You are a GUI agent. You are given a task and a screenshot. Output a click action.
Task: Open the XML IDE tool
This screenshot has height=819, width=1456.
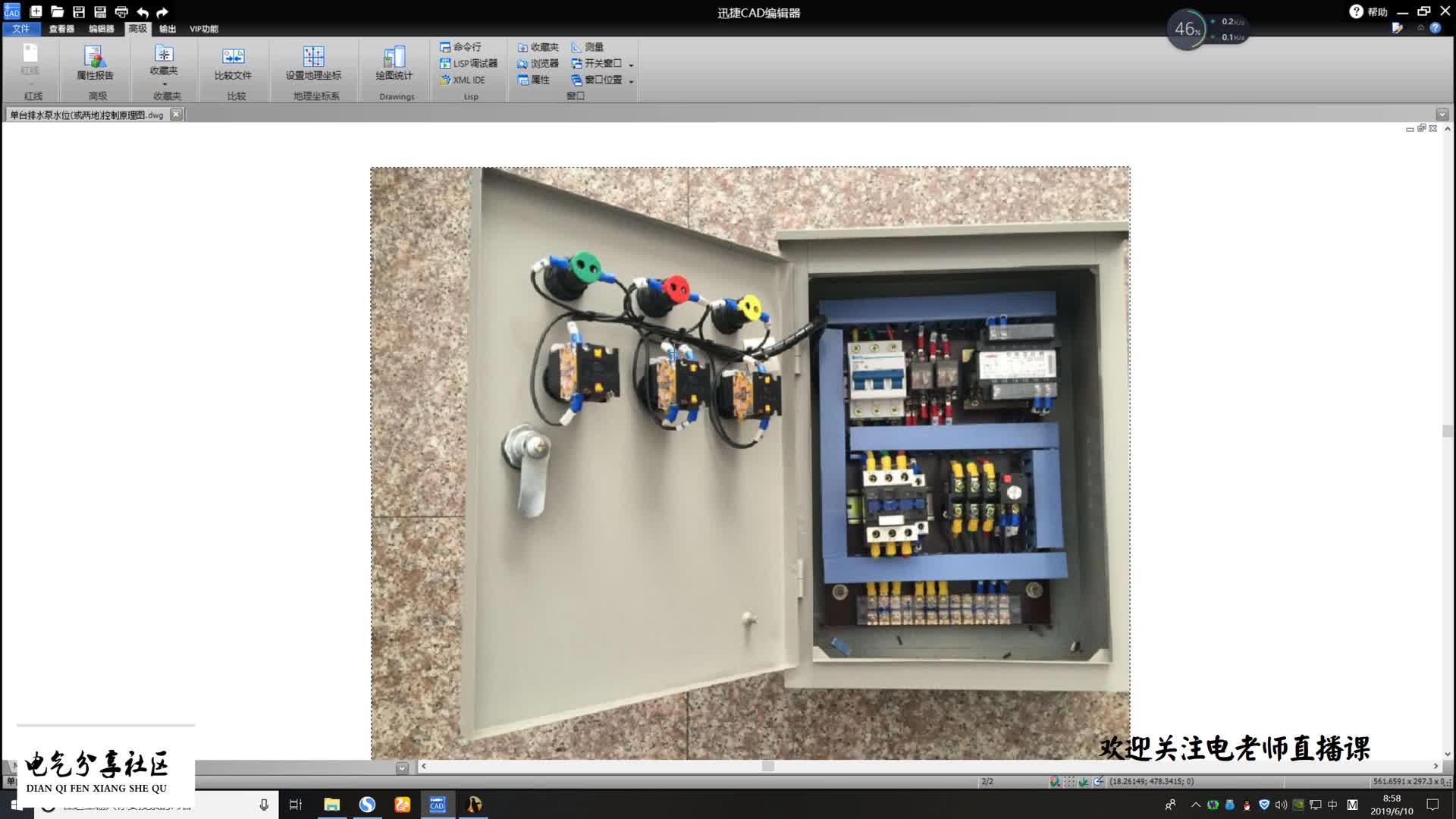pos(463,80)
